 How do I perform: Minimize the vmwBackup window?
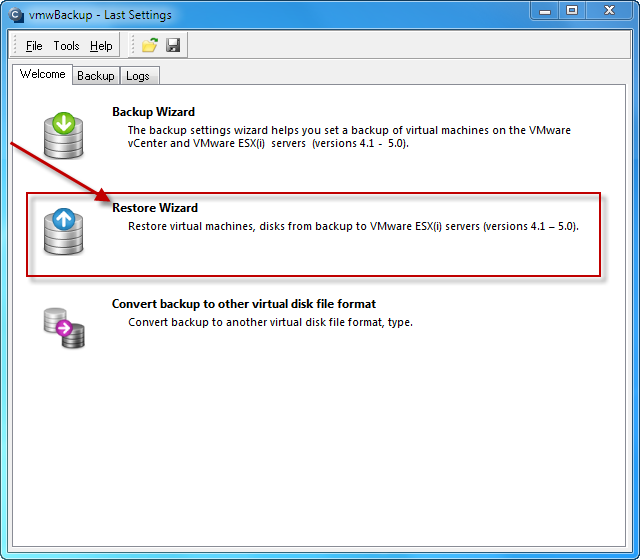[x=545, y=11]
